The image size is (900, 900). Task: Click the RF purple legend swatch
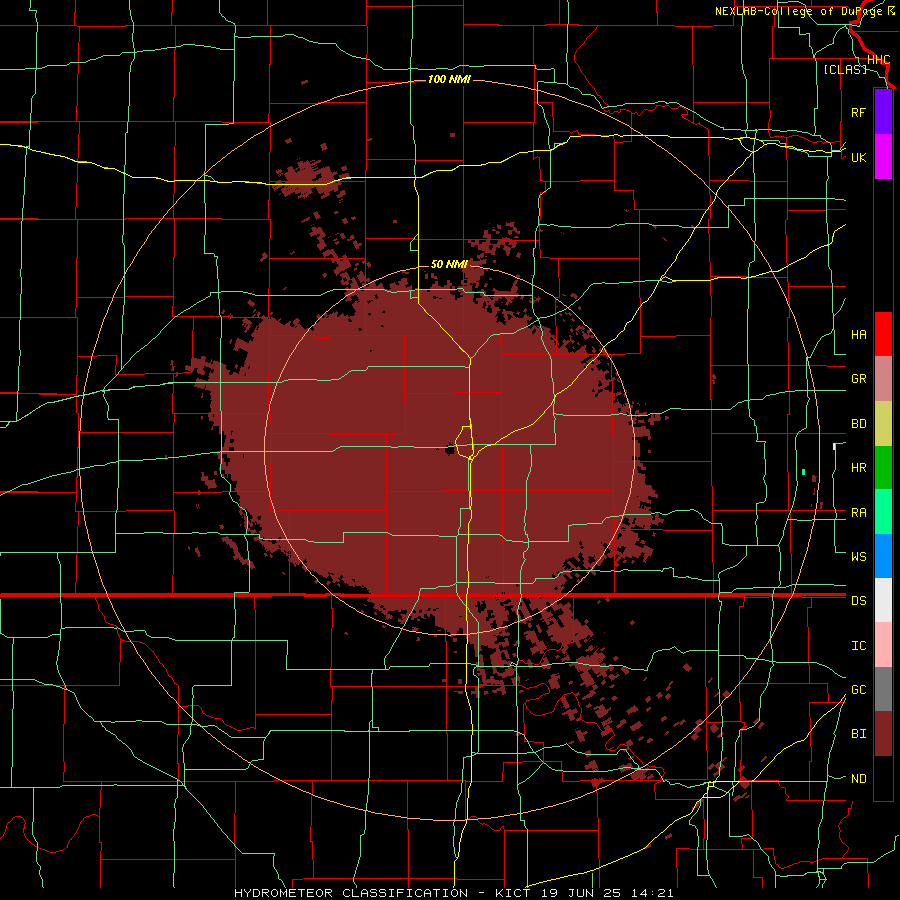pos(883,112)
